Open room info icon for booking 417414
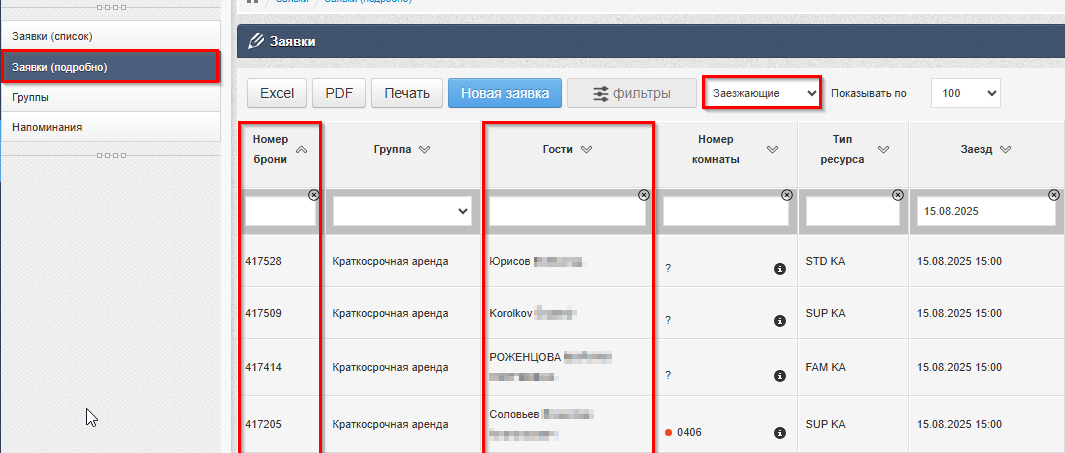Screen dimensions: 1065x453 pyautogui.click(x=780, y=376)
